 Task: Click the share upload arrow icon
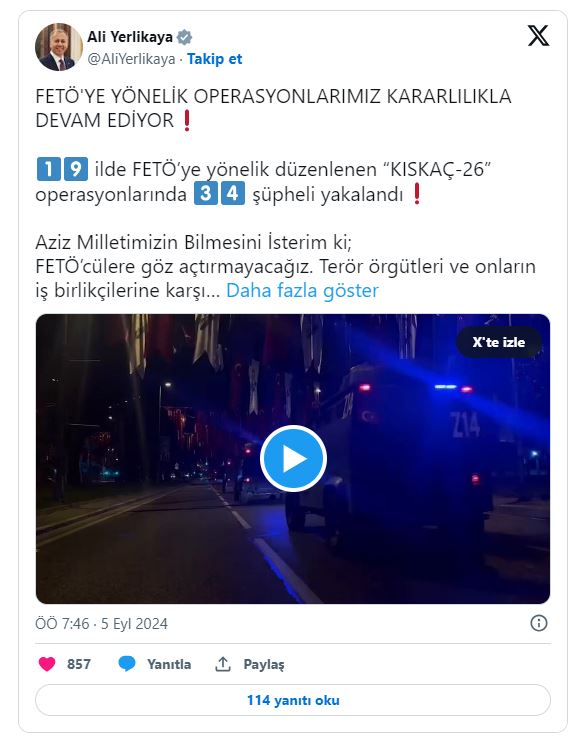pos(223,664)
